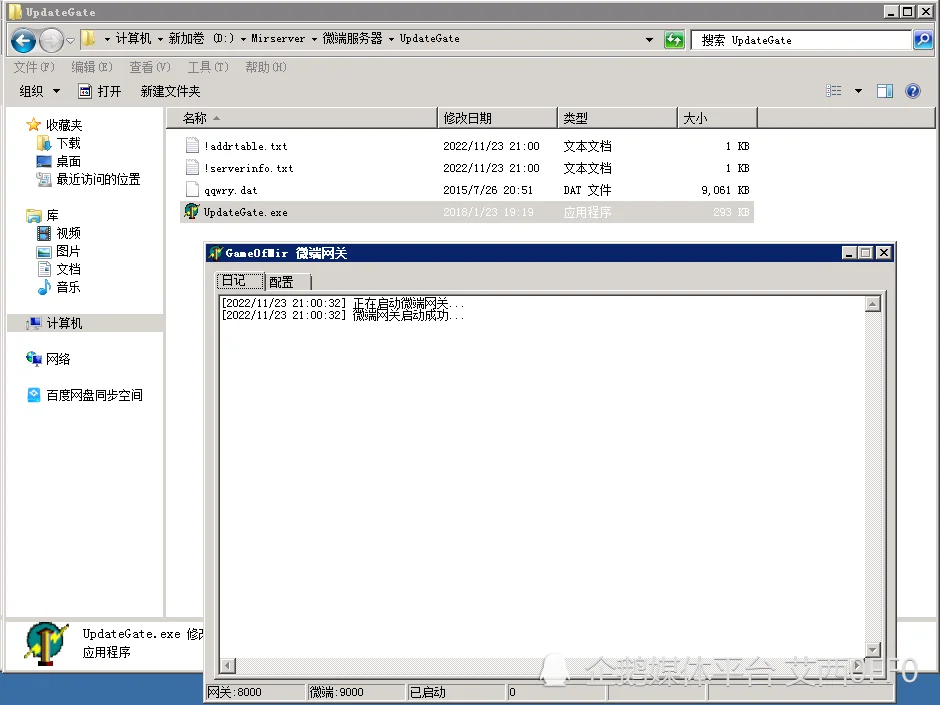Click the 新建文件夹 button
Screen dimensions: 940x705
(x=170, y=91)
